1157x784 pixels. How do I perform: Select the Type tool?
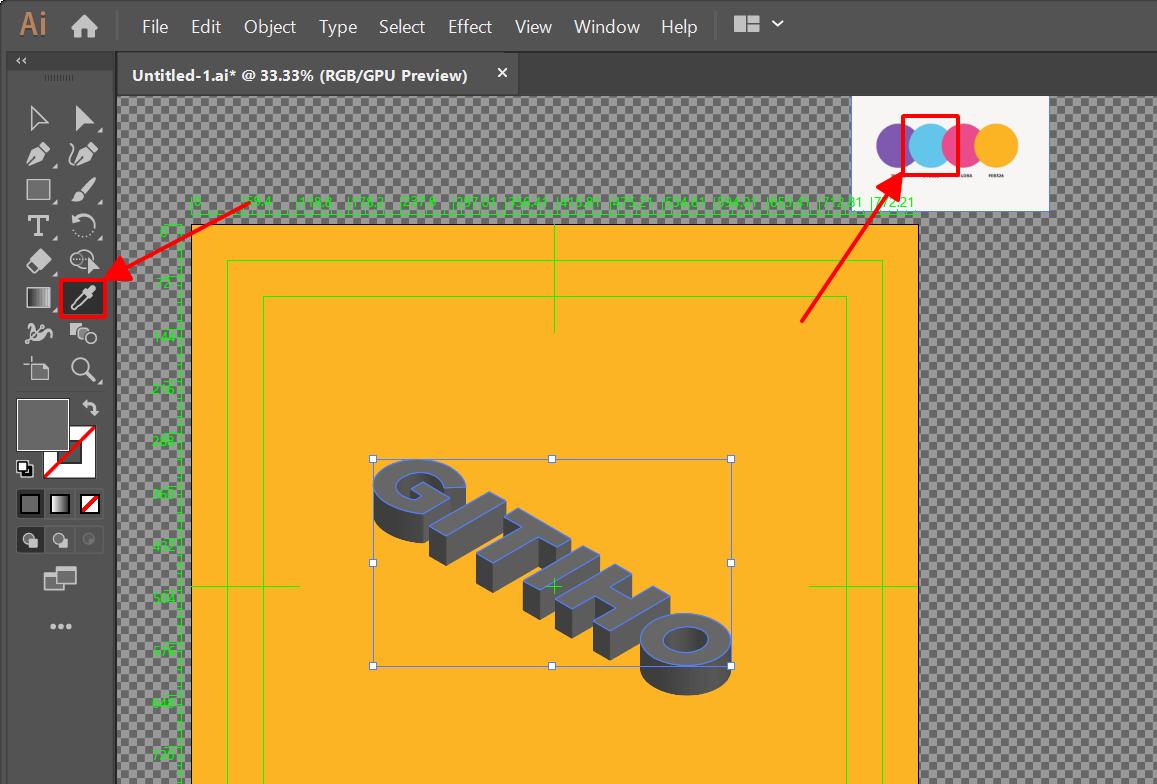tap(38, 225)
